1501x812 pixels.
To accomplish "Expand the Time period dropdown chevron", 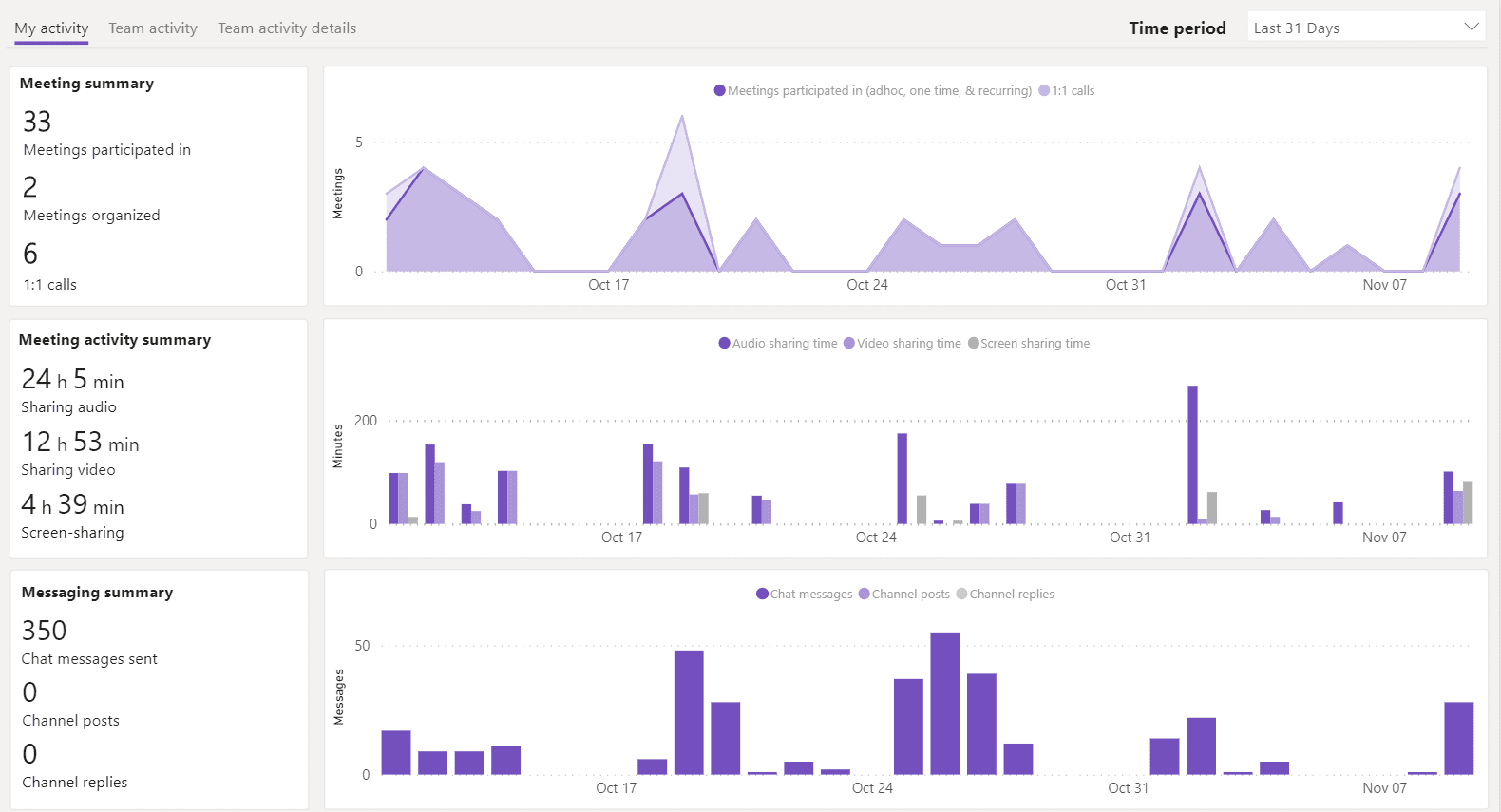I will pos(1471,28).
